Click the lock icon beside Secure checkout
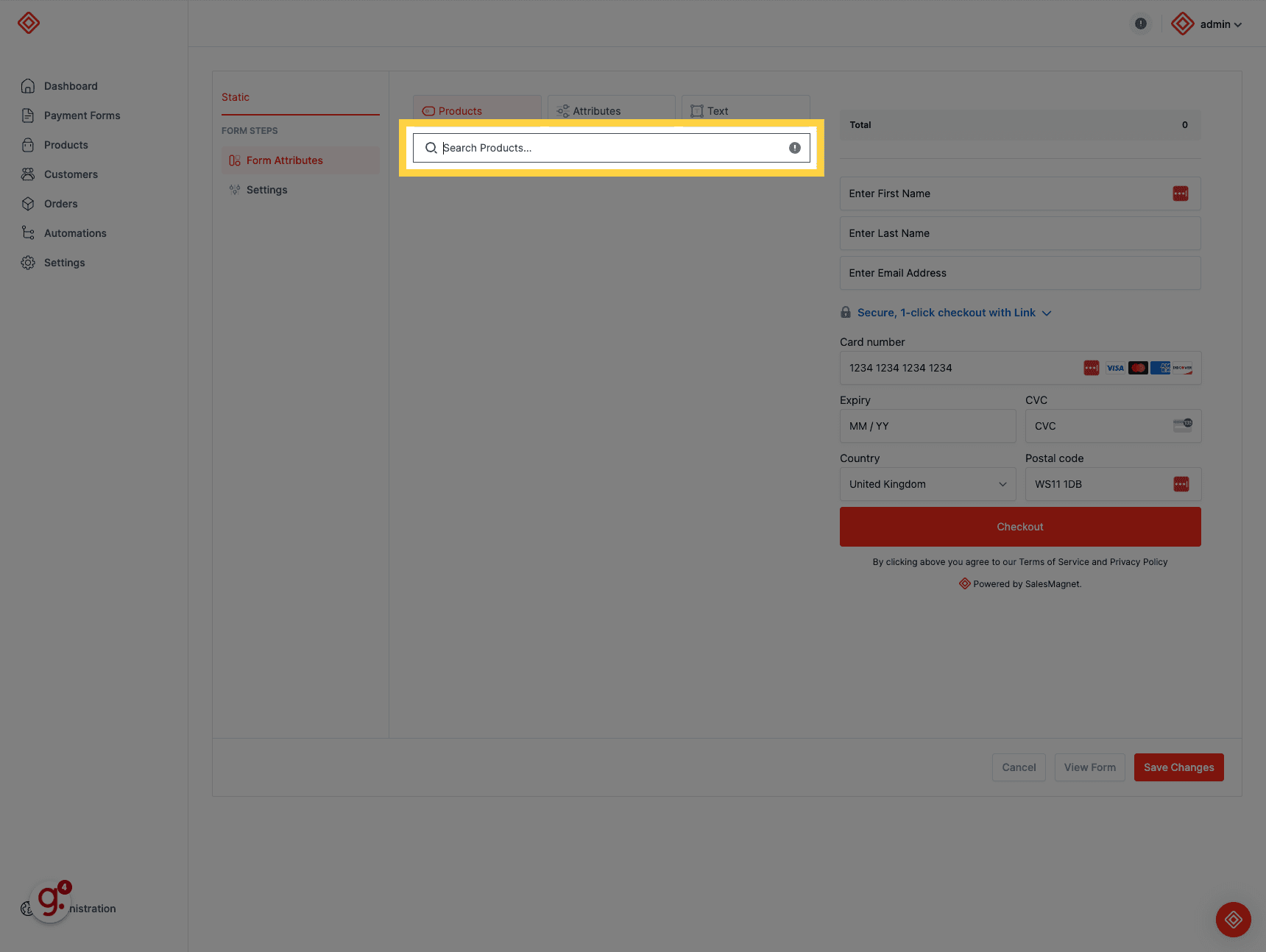This screenshot has width=1266, height=952. pos(846,312)
